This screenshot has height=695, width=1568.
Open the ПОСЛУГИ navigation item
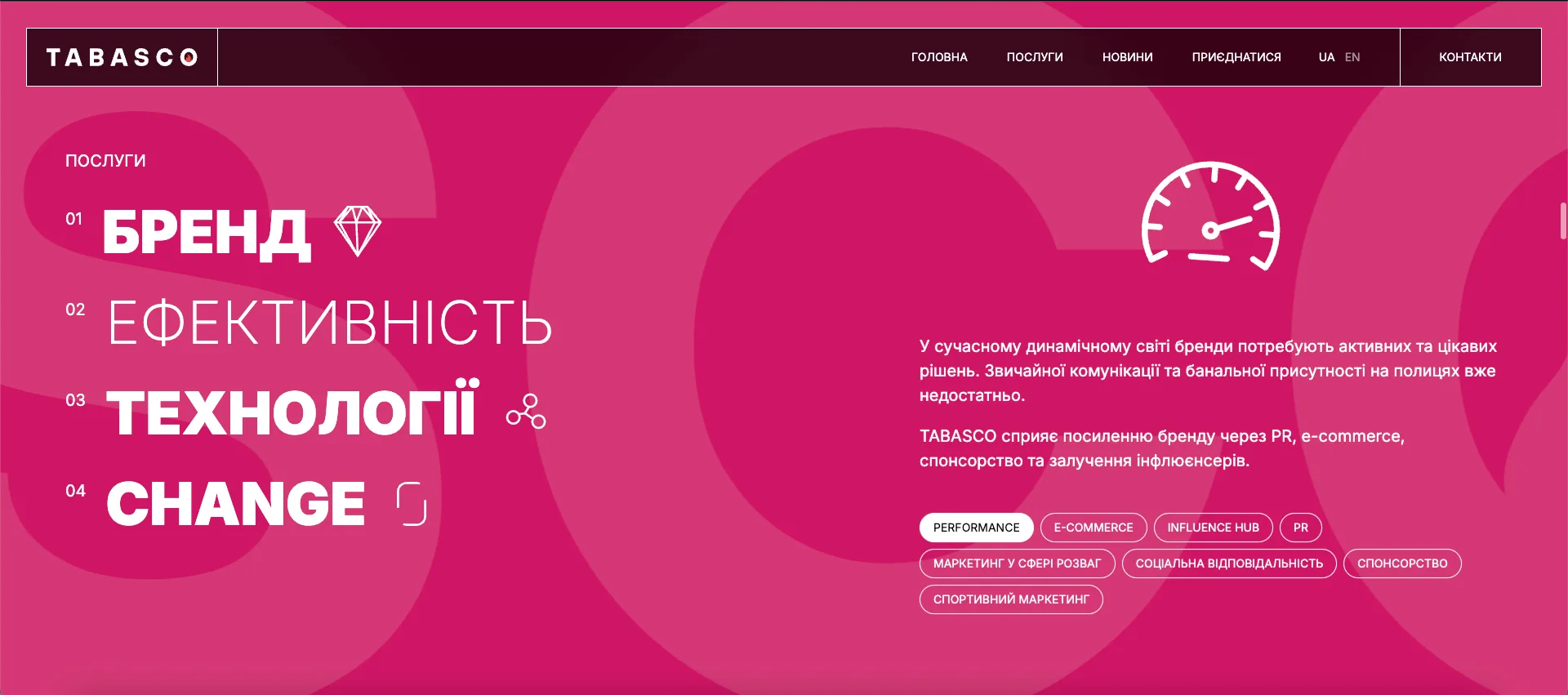[x=1035, y=57]
